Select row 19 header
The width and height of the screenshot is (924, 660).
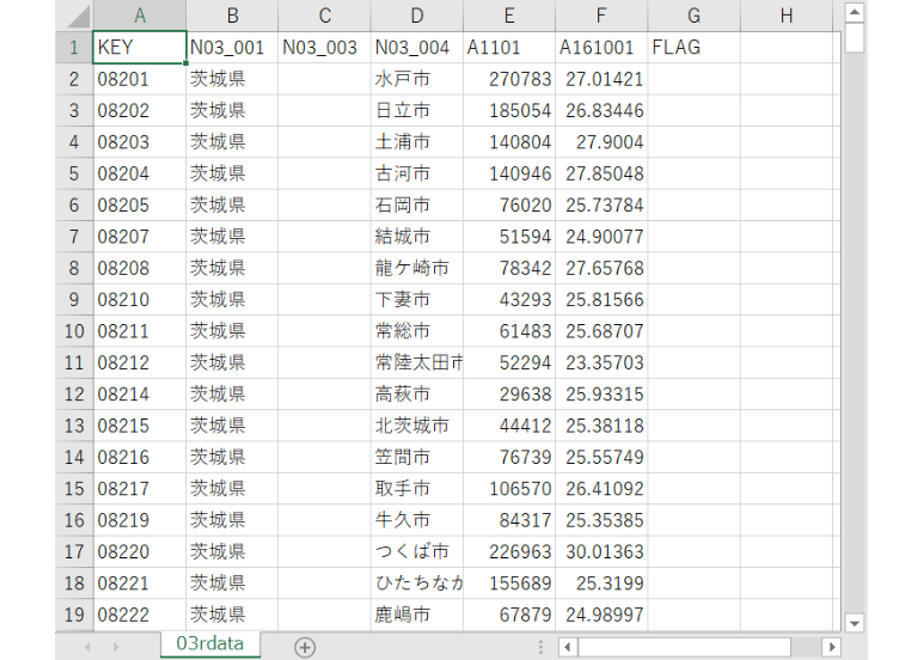point(74,615)
